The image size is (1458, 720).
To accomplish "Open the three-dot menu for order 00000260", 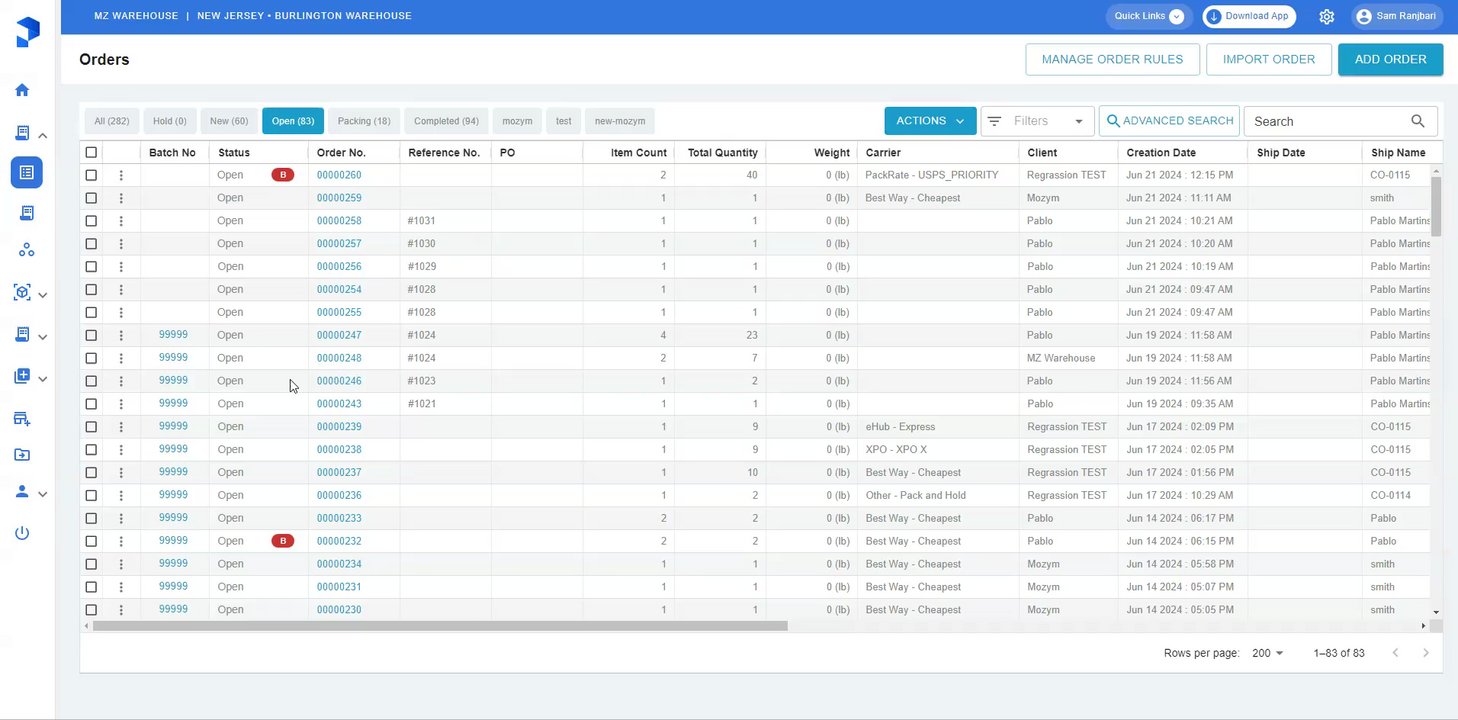I will [121, 175].
